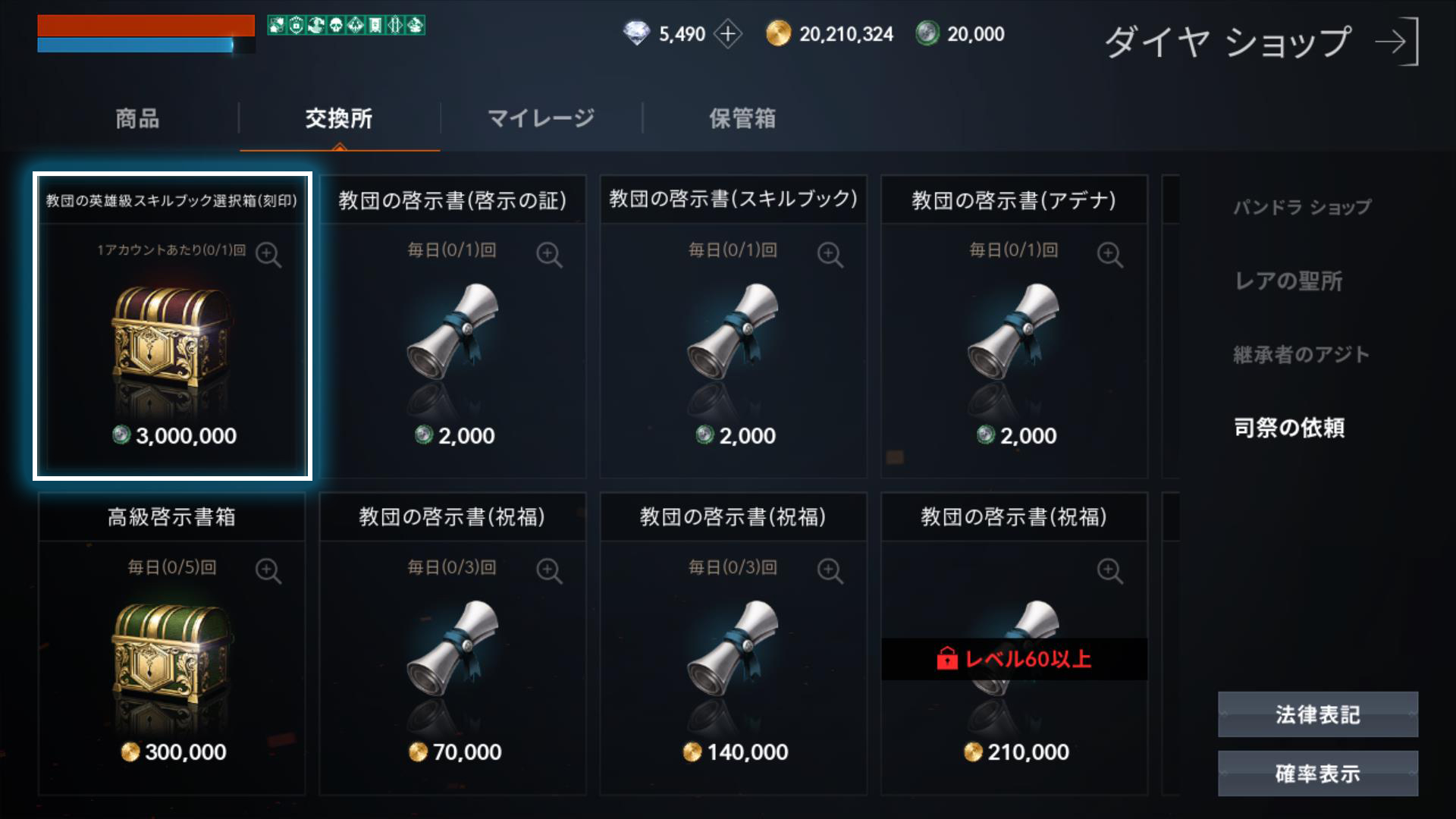
Task: Switch to the 商品 tab
Action: tap(137, 118)
